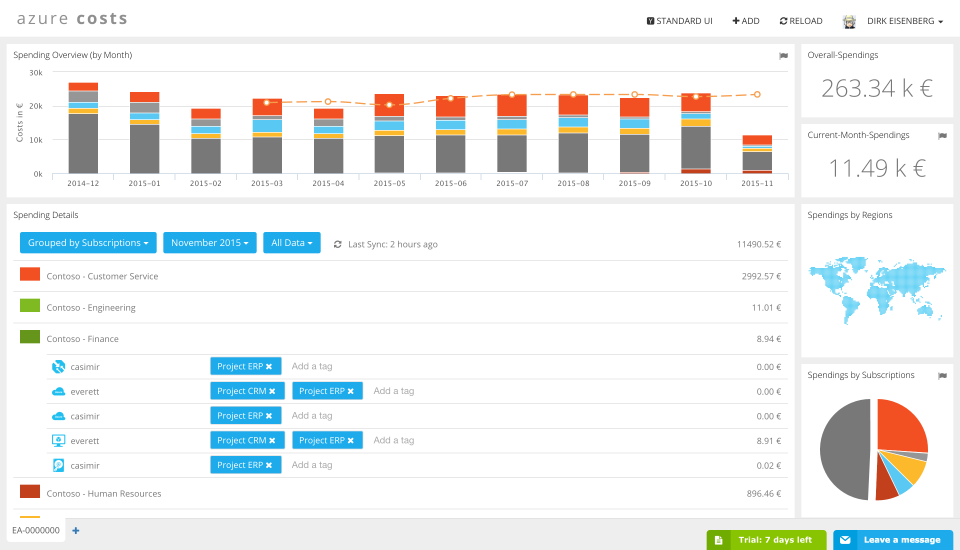Image resolution: width=960 pixels, height=550 pixels.
Task: Click the large orange pie slice
Action: click(902, 426)
